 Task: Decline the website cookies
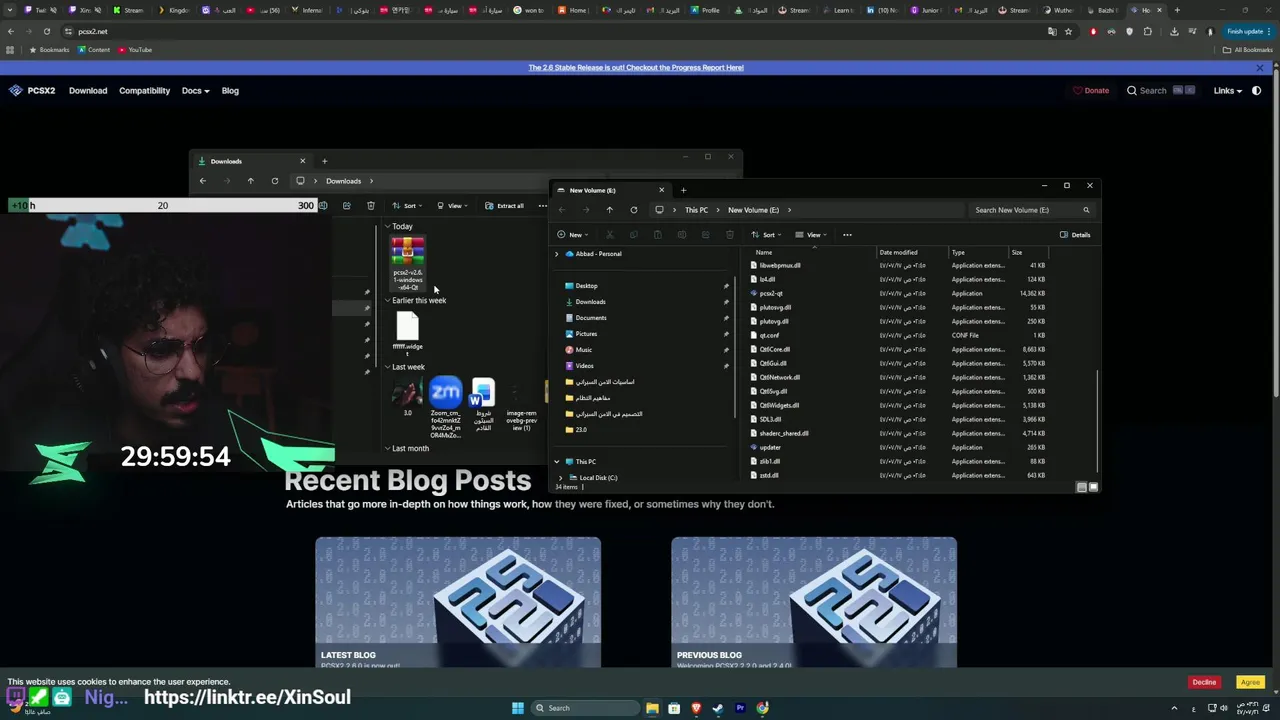tap(1204, 683)
